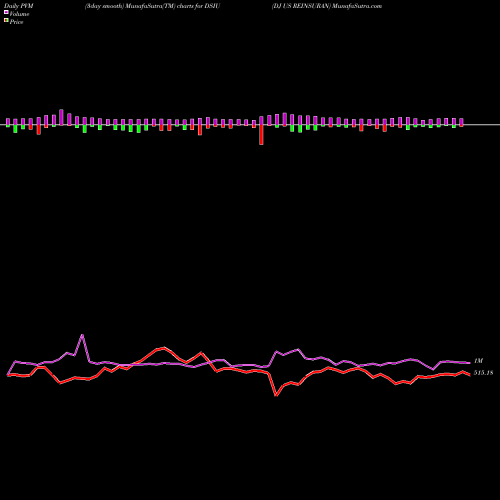Click the Volume legend color swatch
This screenshot has width=500, height=500.
click(x=6, y=12)
